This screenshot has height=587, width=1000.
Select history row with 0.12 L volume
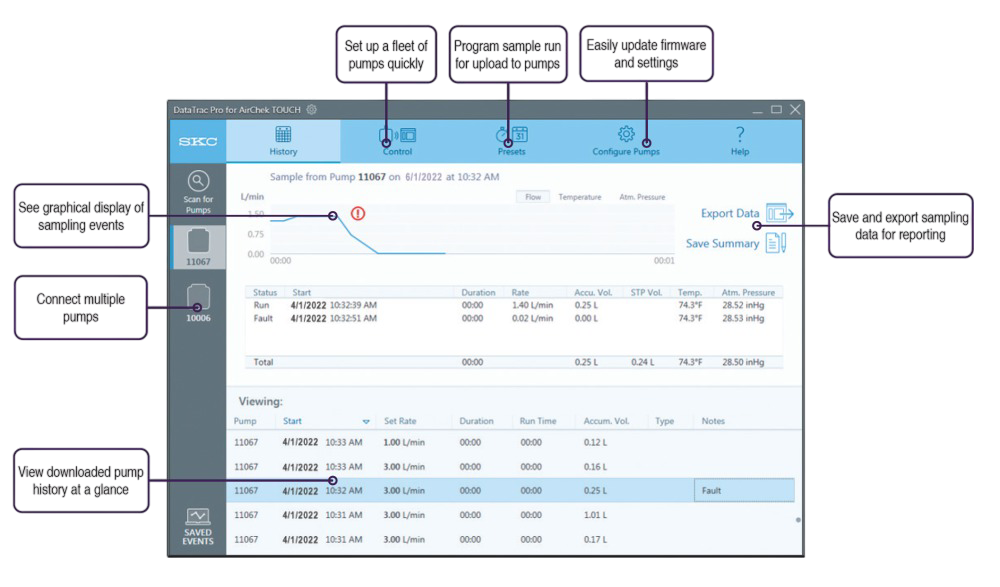[514, 442]
